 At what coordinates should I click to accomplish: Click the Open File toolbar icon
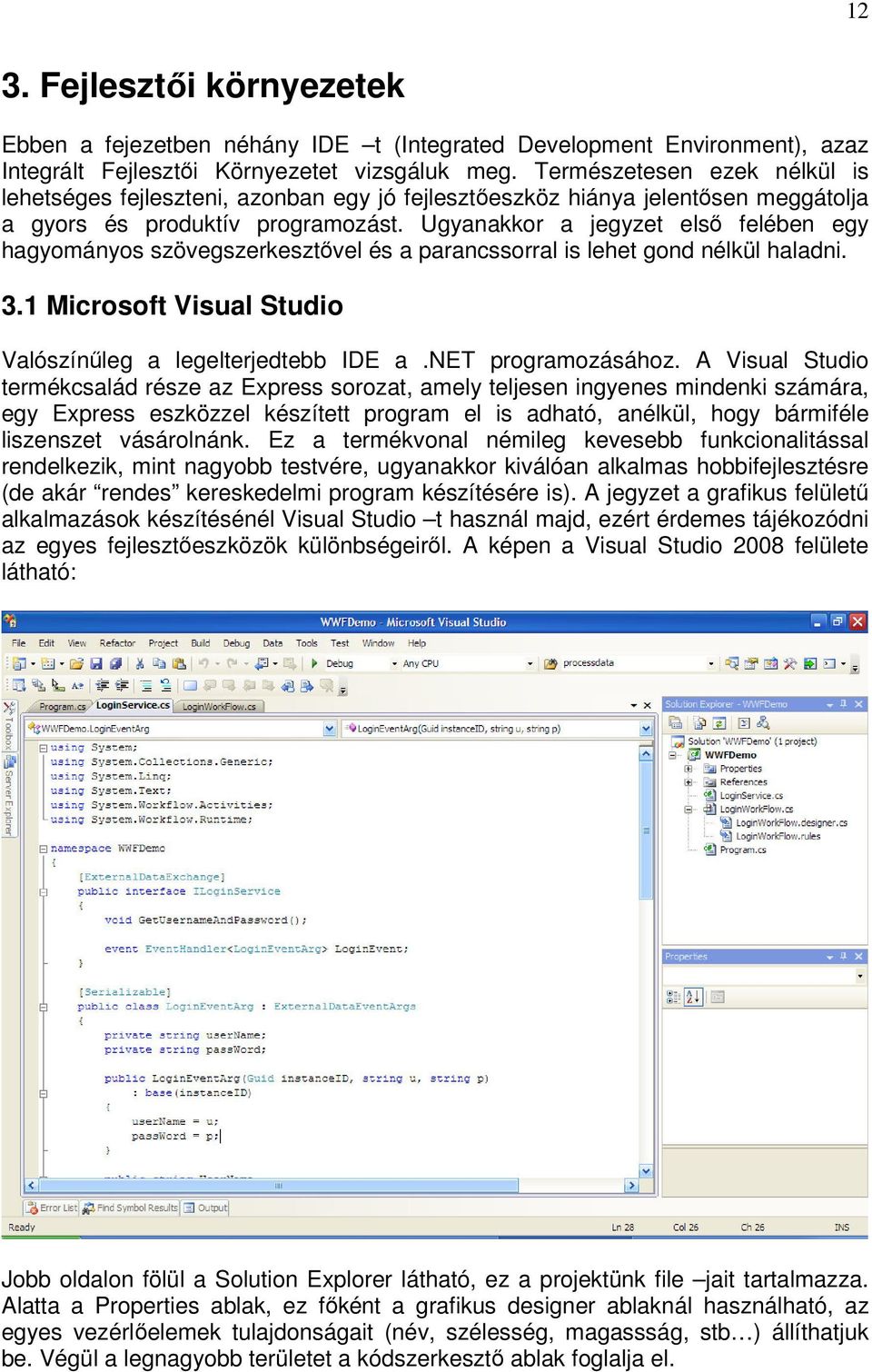coord(76,663)
